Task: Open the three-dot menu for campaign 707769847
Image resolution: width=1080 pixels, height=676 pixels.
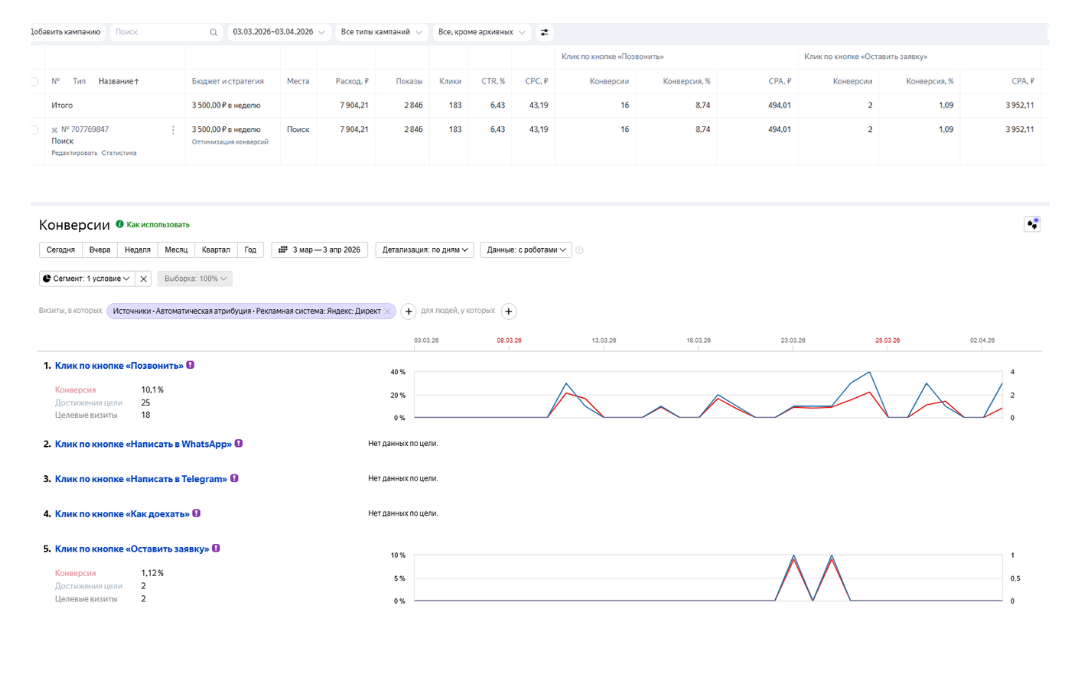Action: [x=173, y=130]
